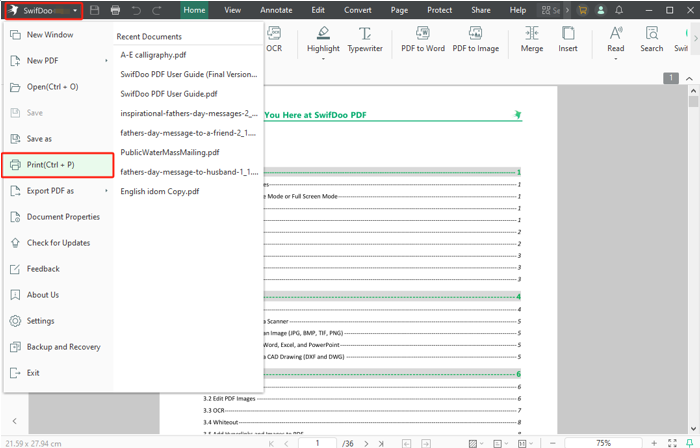
Task: Click the printer icon in the title bar
Action: click(x=115, y=10)
